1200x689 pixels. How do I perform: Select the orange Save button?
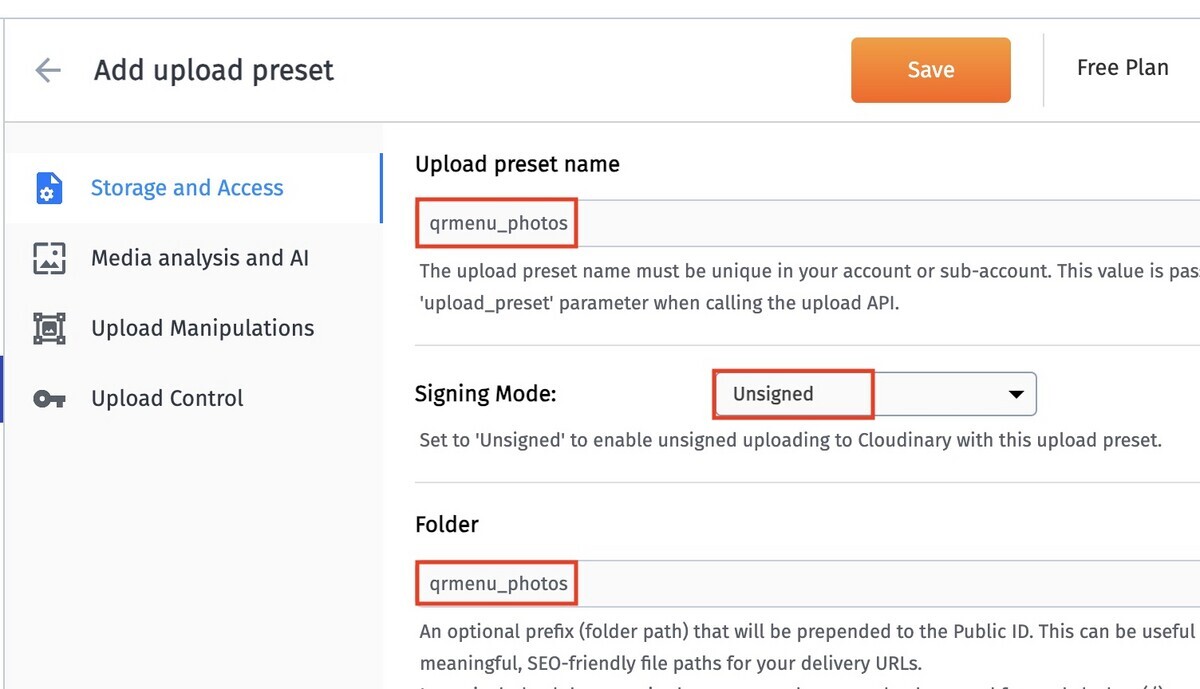tap(930, 69)
